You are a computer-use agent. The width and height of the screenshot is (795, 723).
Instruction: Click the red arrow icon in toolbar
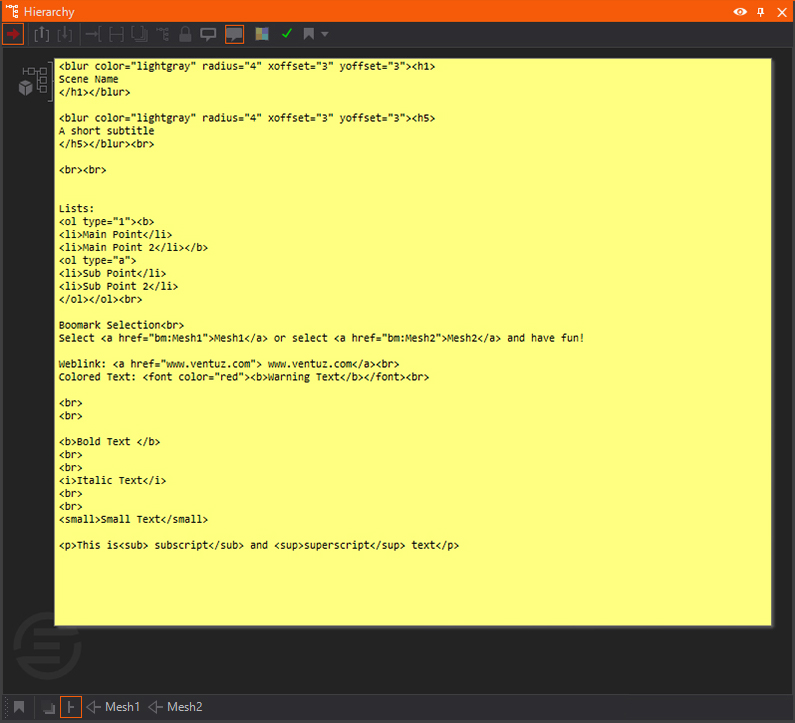coord(13,34)
